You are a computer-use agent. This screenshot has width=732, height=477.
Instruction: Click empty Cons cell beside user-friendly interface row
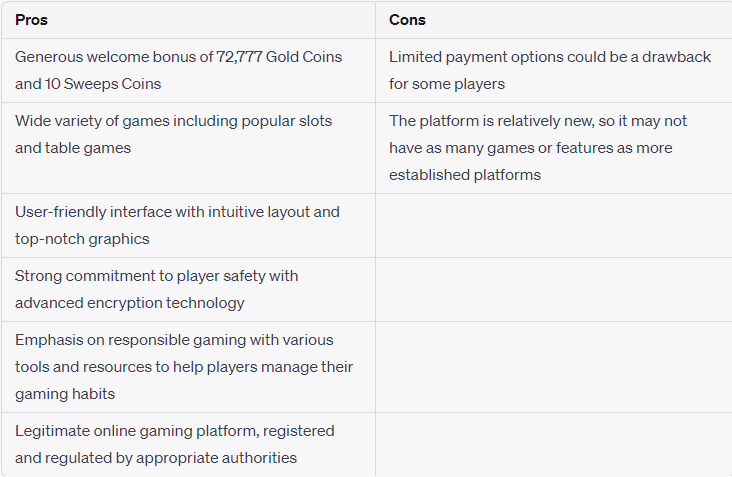pyautogui.click(x=553, y=225)
